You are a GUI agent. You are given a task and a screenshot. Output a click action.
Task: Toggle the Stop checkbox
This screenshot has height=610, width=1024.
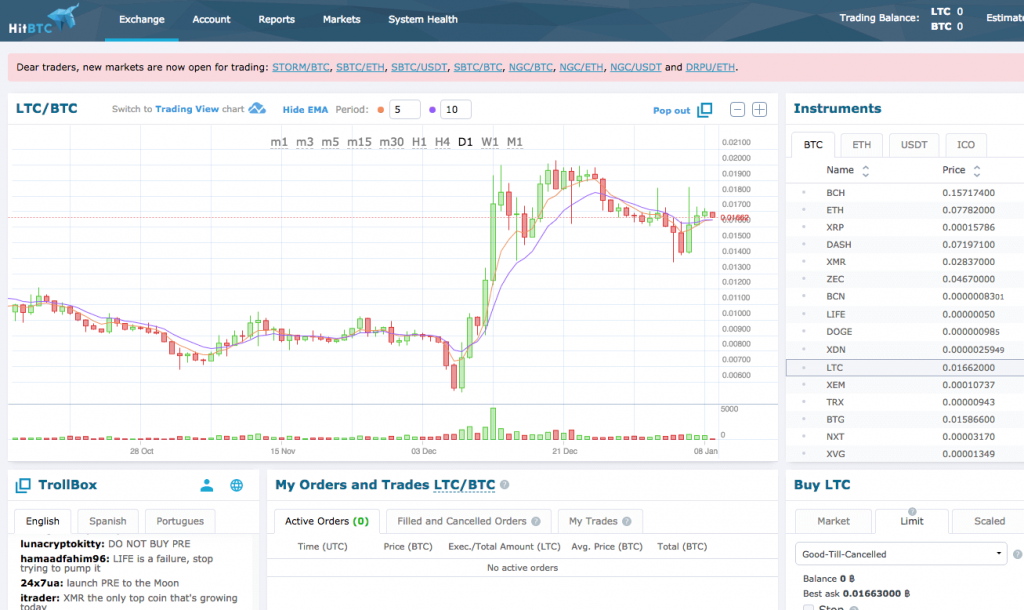coord(808,606)
